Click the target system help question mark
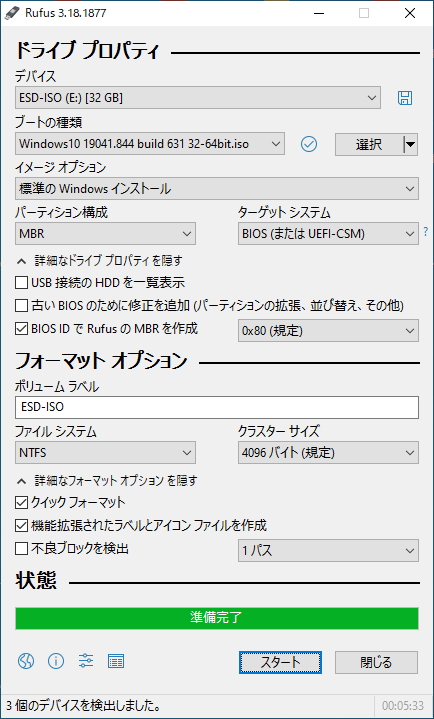434x719 pixels. pyautogui.click(x=426, y=233)
